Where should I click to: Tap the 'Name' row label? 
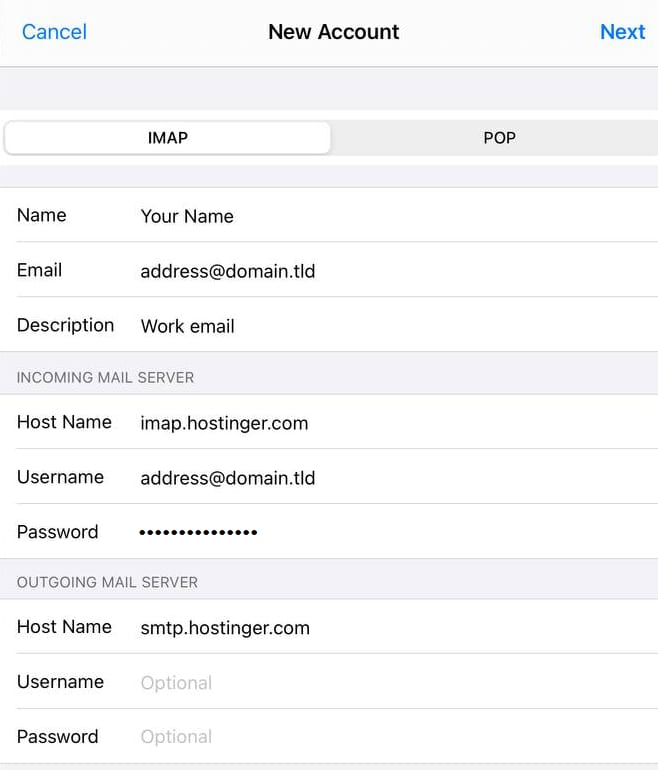point(41,215)
